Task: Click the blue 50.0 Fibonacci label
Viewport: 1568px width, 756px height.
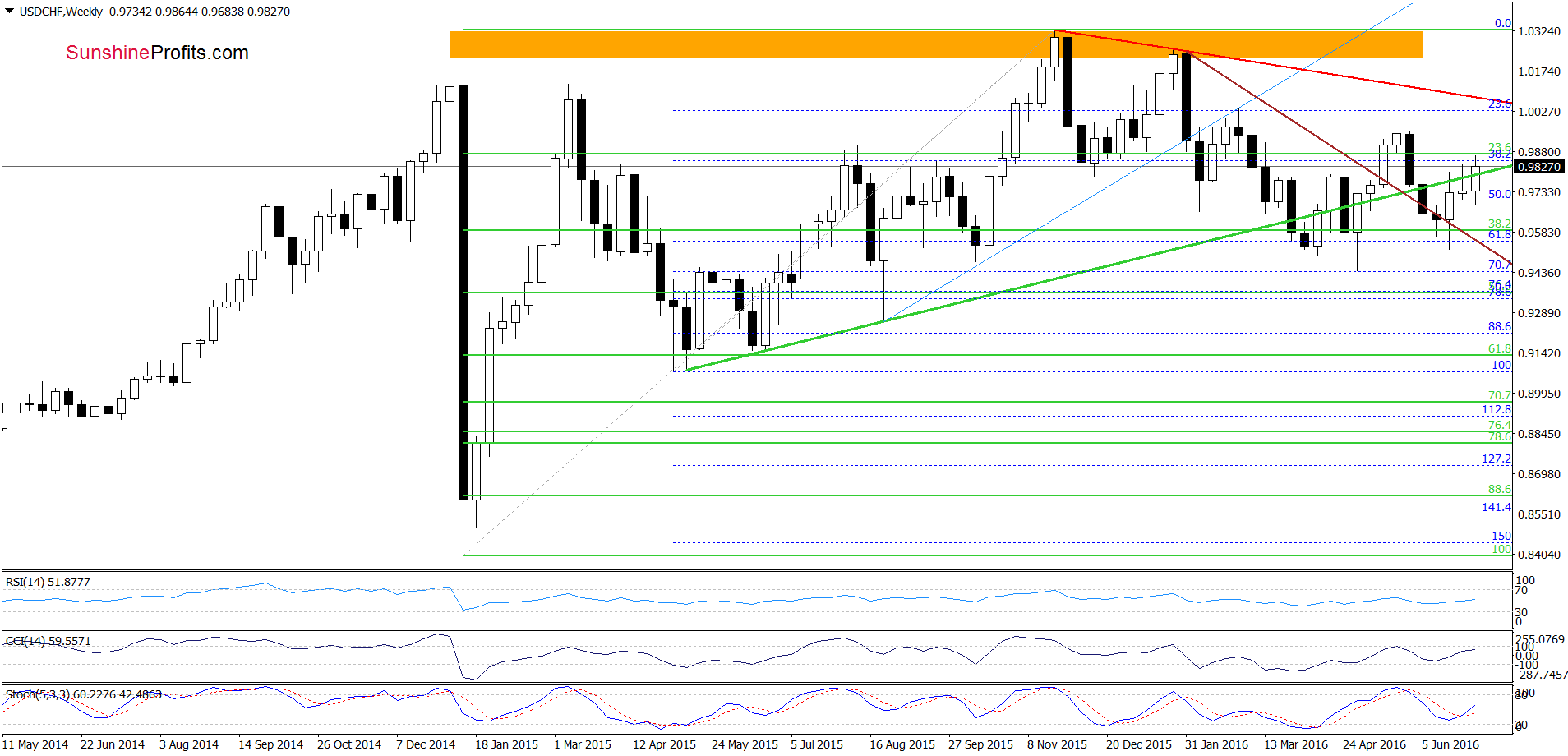Action: click(1500, 194)
